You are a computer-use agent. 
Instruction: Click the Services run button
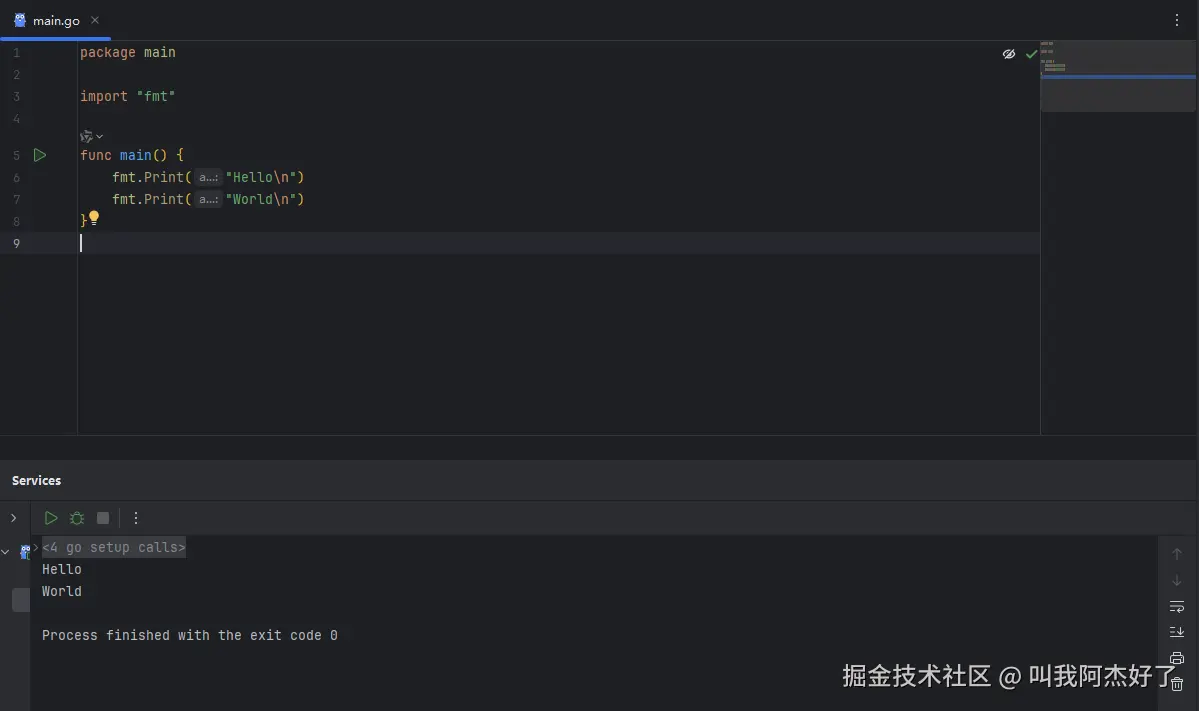(50, 518)
